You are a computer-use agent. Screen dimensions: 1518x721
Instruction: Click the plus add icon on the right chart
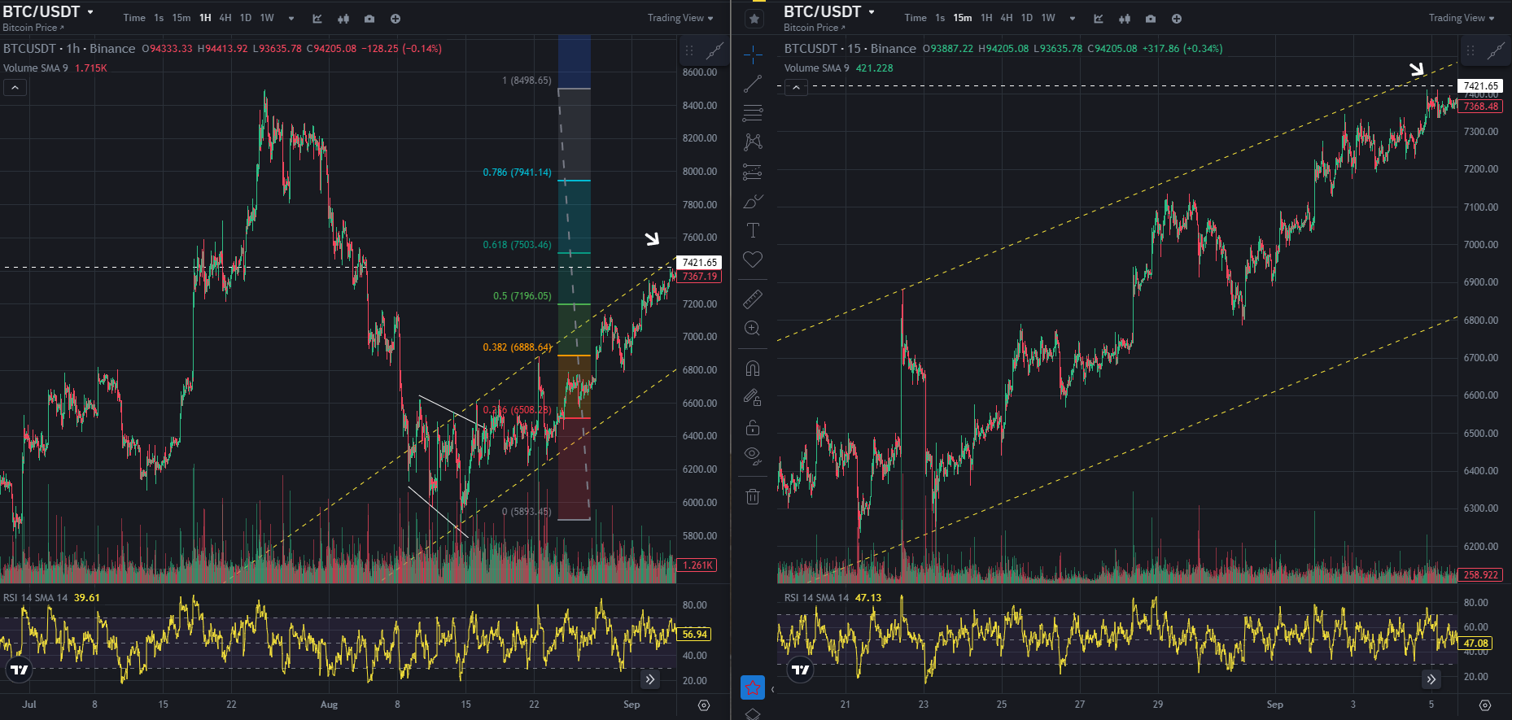[1177, 18]
